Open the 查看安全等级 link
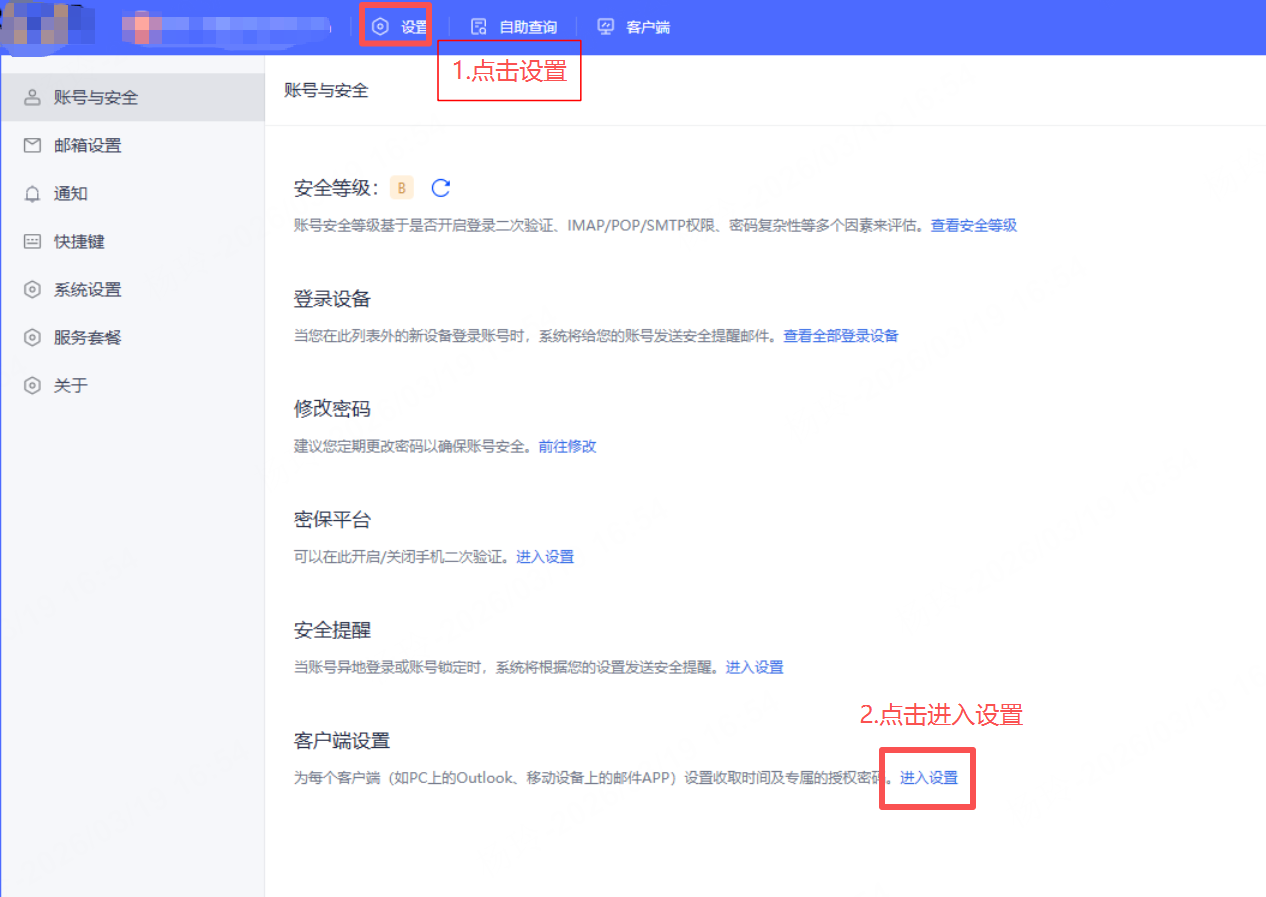 coord(974,225)
